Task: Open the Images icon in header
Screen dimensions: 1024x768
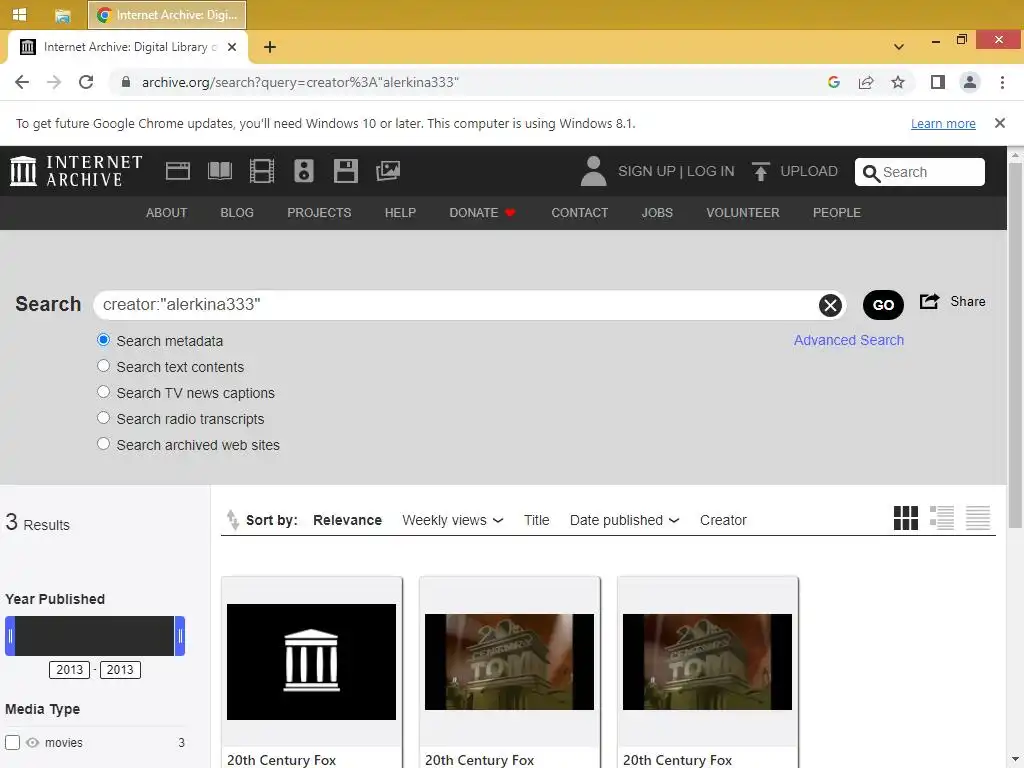Action: click(x=388, y=171)
